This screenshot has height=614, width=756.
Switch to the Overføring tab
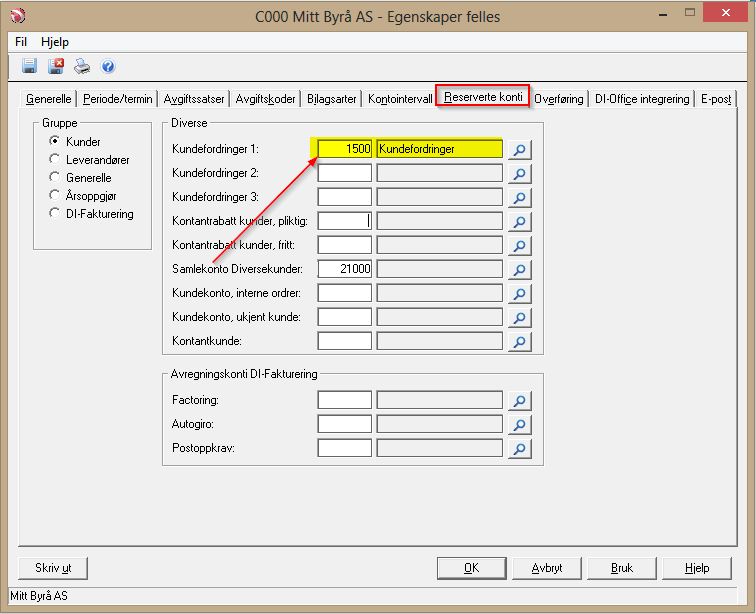click(559, 99)
